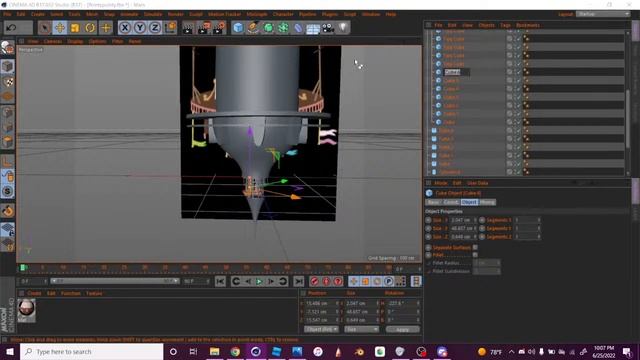
Task: Toggle Snap S icon in left sidebar
Action: click(7, 191)
